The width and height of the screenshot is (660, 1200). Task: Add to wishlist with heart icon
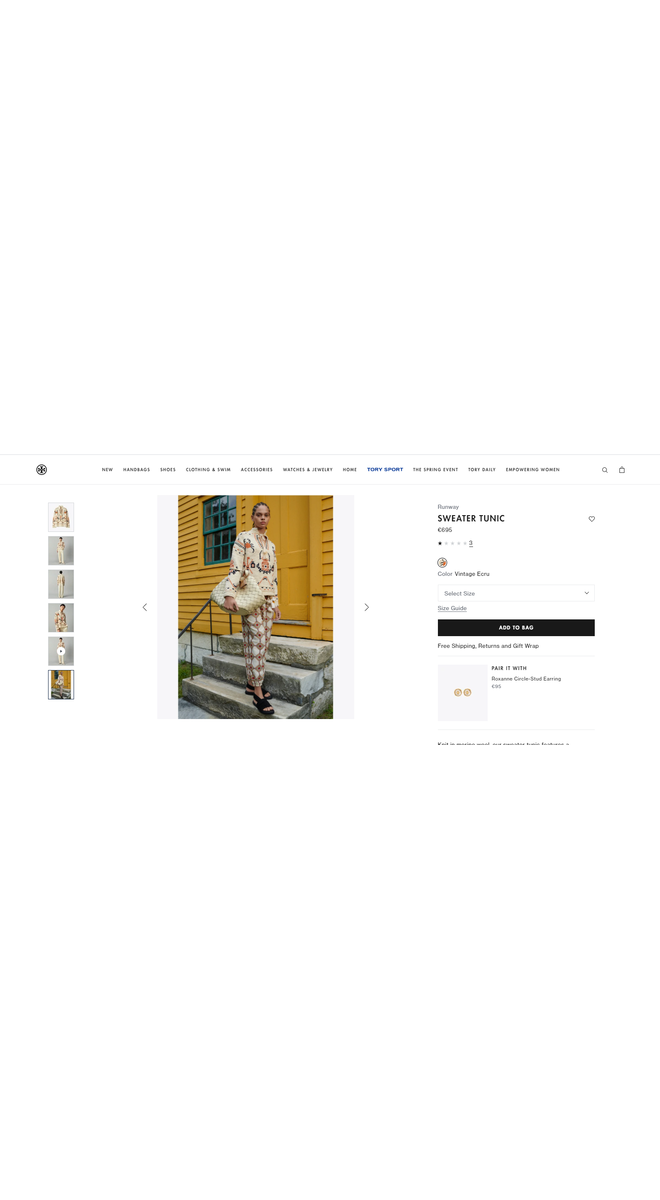pos(592,519)
